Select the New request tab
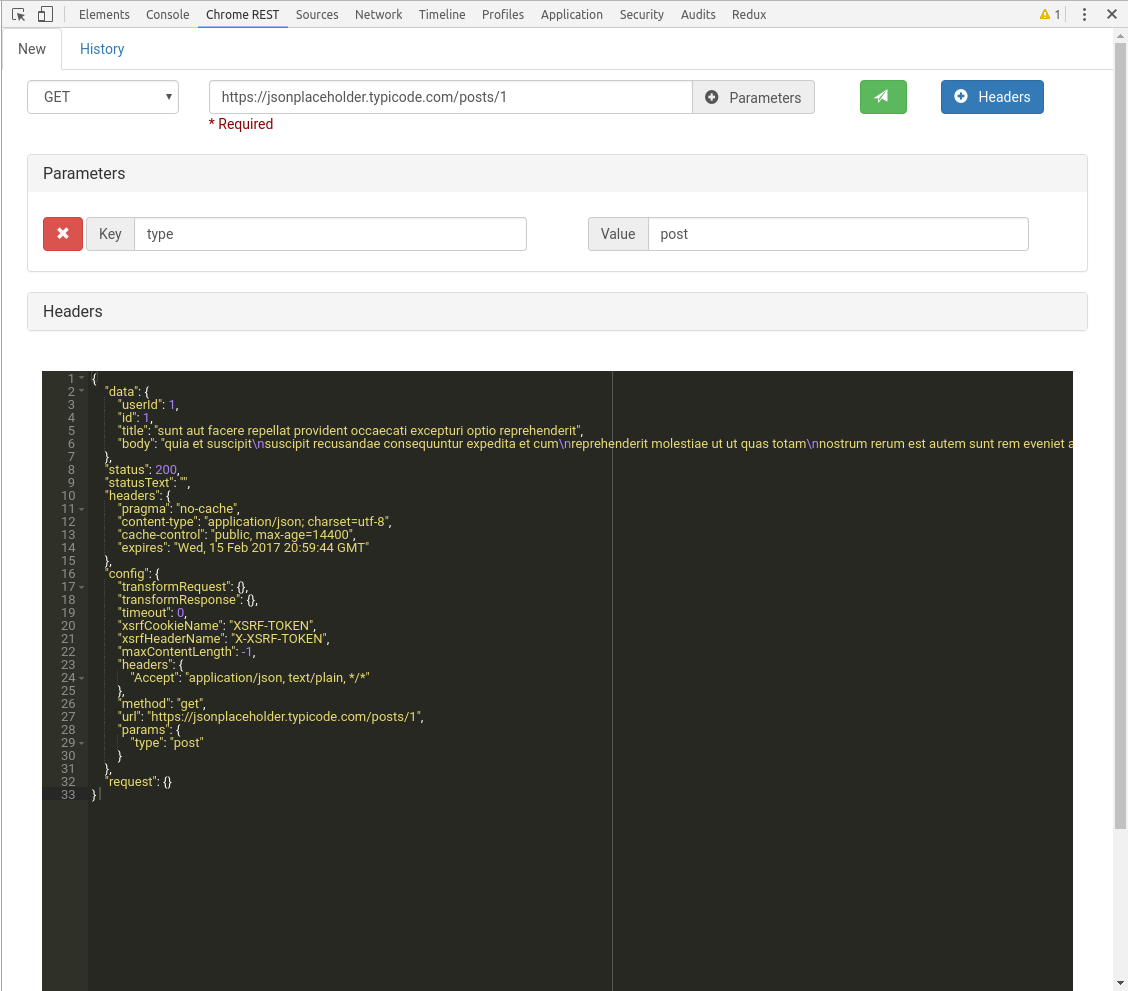Screen dimensions: 1128x991 (x=32, y=49)
